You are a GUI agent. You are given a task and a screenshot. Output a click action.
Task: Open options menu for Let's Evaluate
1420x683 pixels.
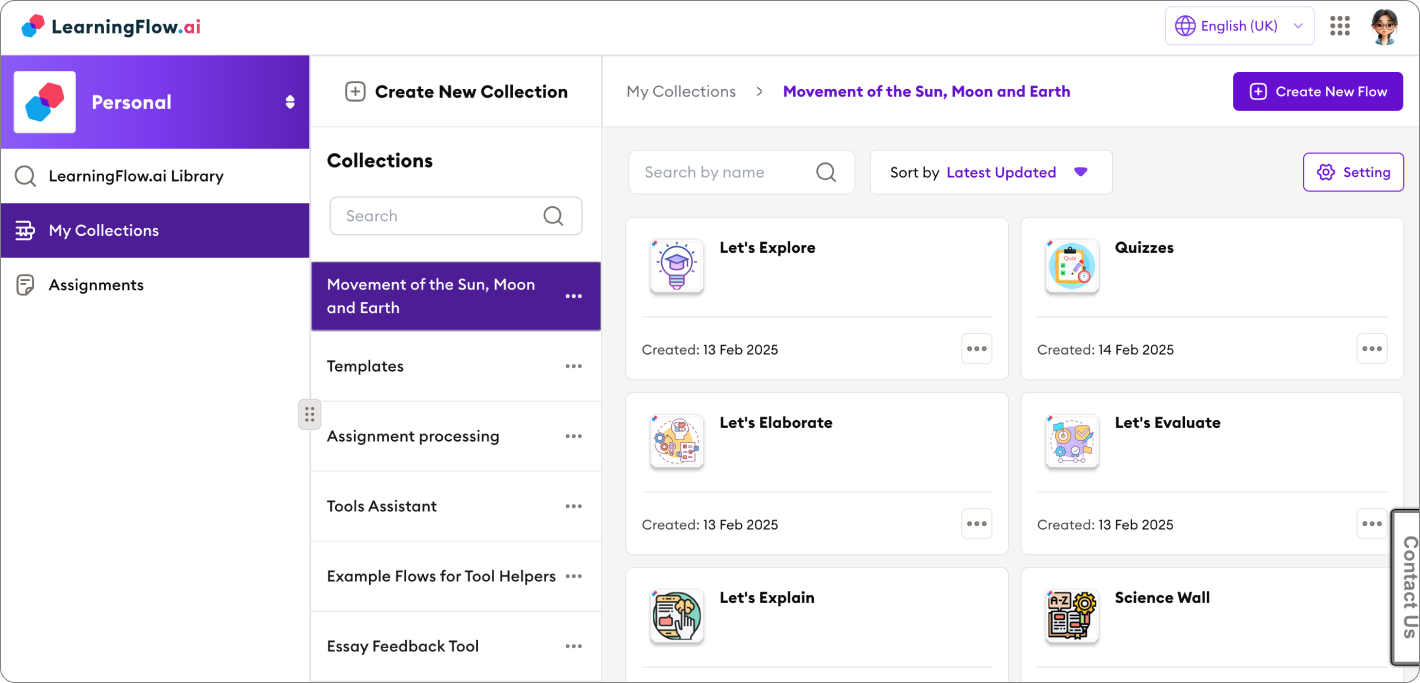pyautogui.click(x=1372, y=524)
